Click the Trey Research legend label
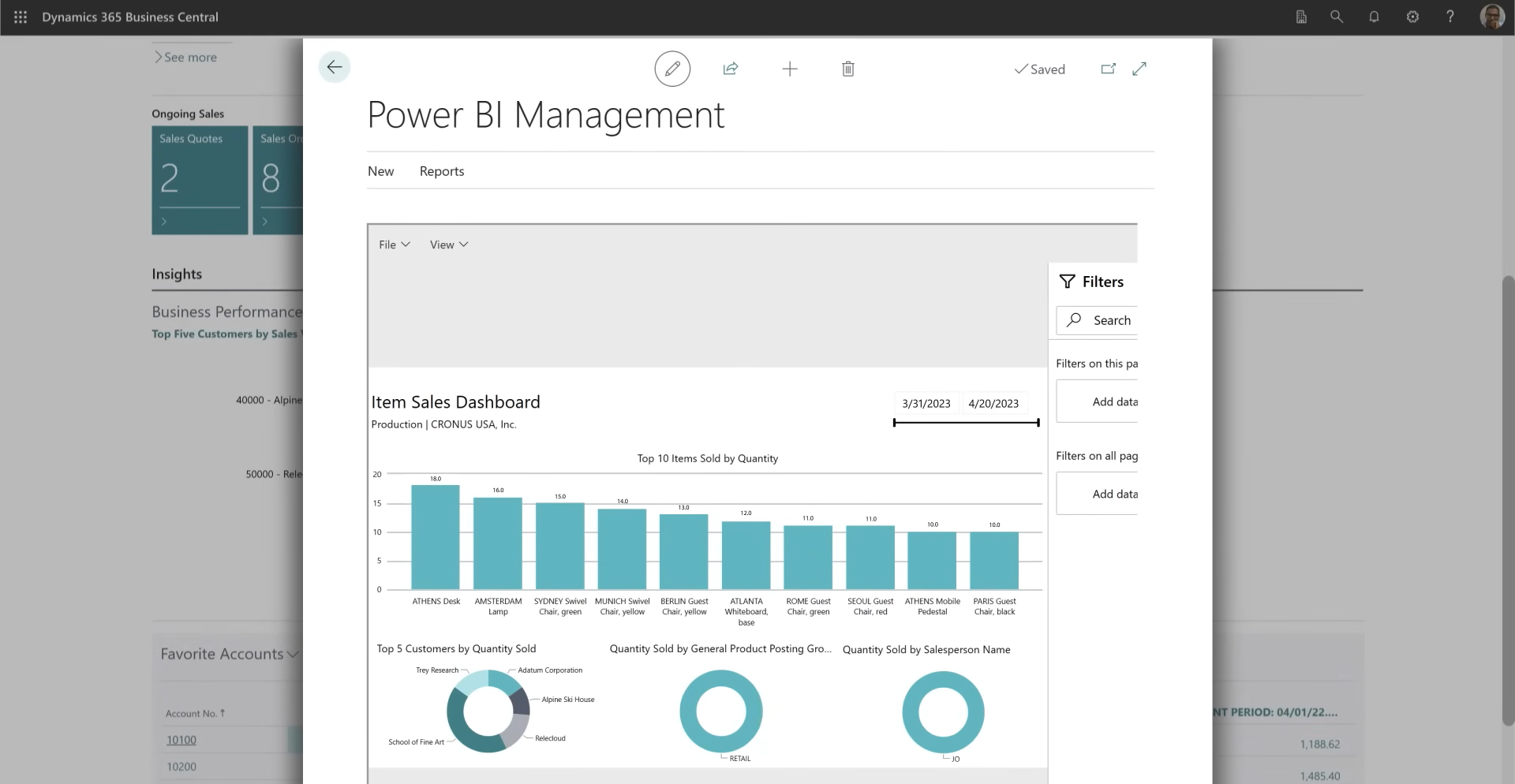 tap(437, 670)
